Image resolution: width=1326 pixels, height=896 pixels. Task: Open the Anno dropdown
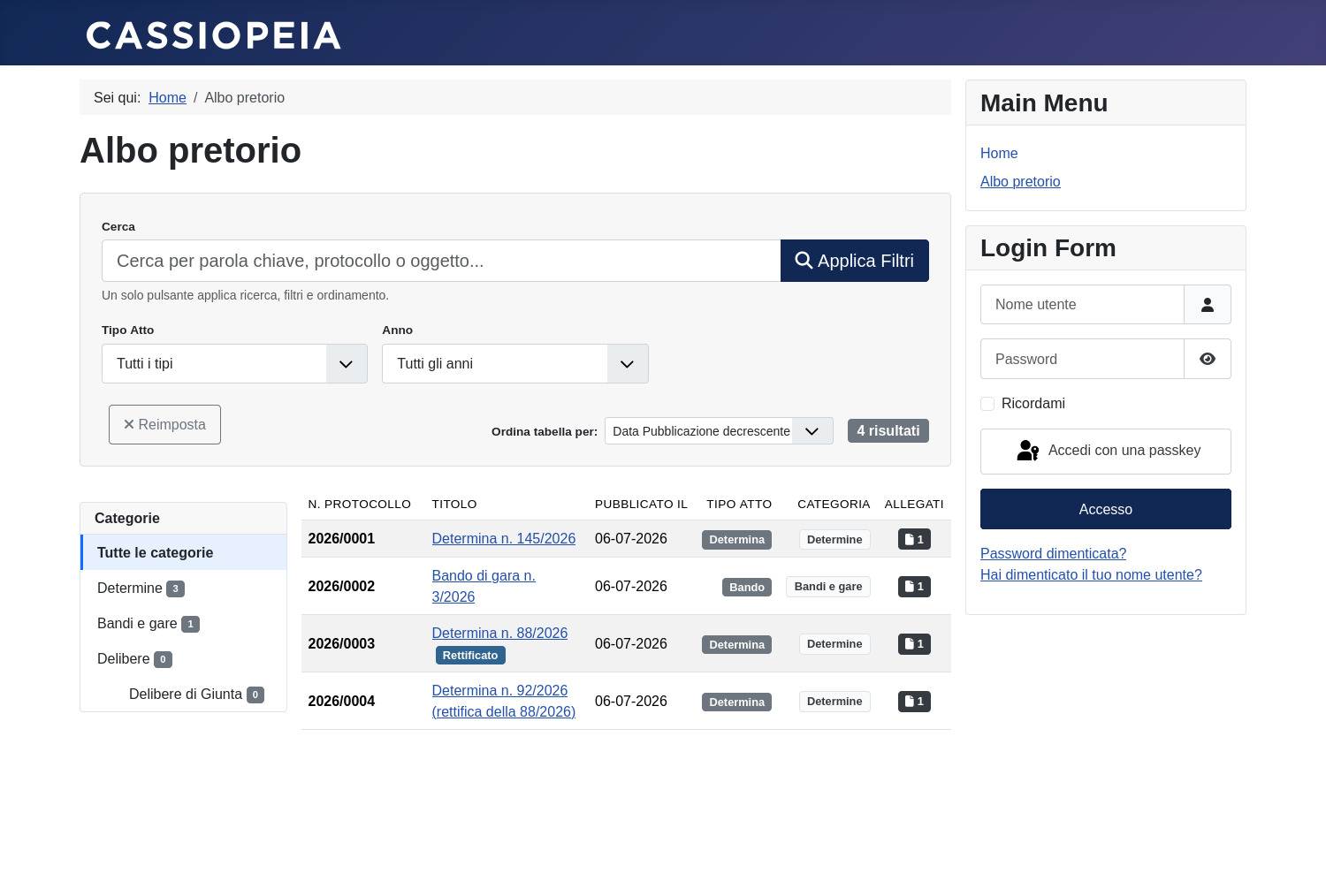[515, 364]
